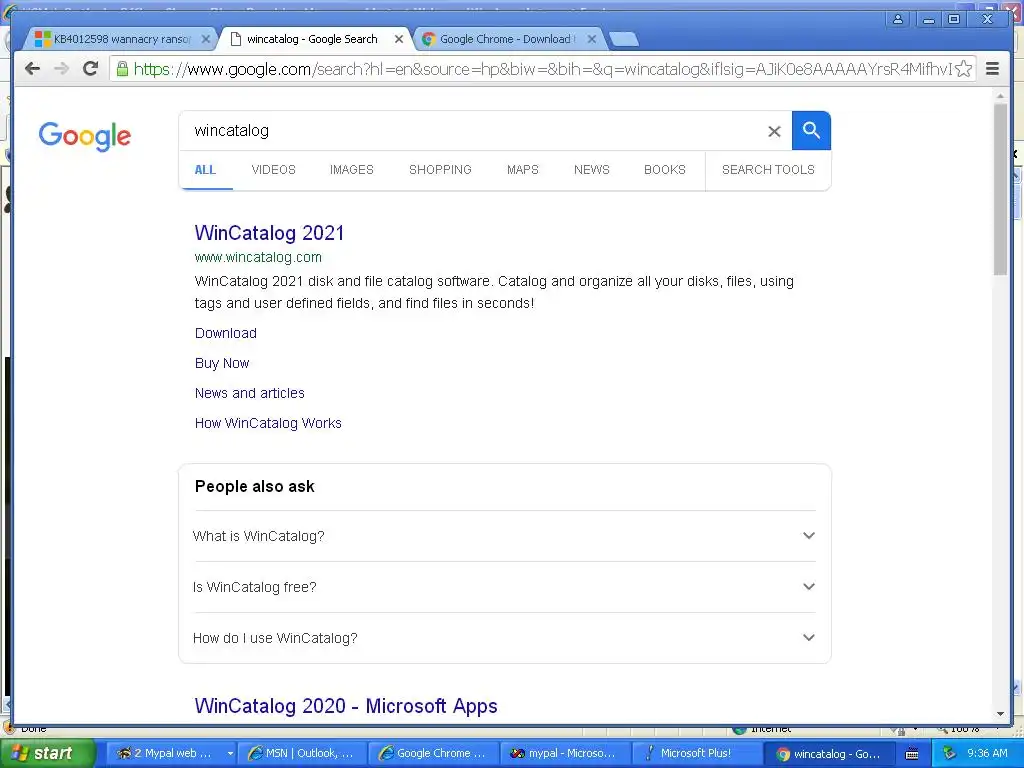
Task: Open the News and articles sitelink
Action: tap(249, 393)
